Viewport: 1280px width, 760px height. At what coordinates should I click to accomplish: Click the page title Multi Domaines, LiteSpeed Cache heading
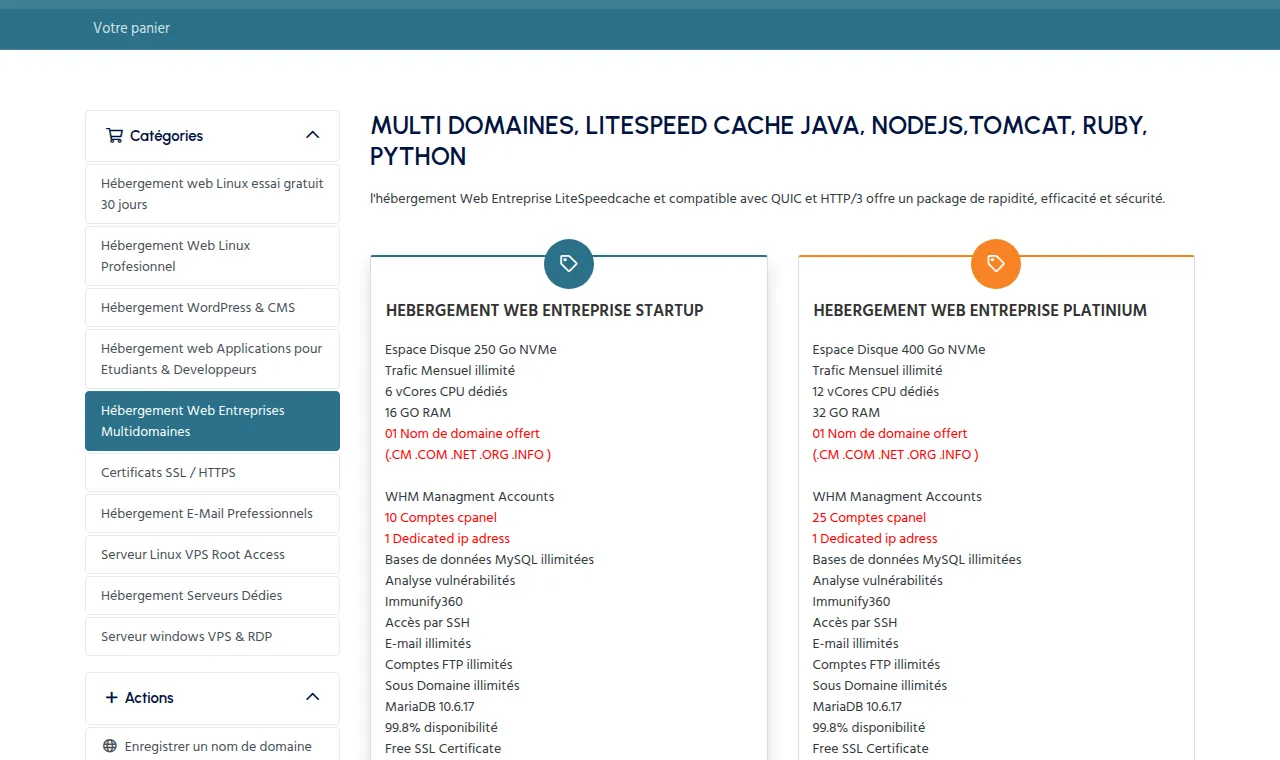click(759, 141)
